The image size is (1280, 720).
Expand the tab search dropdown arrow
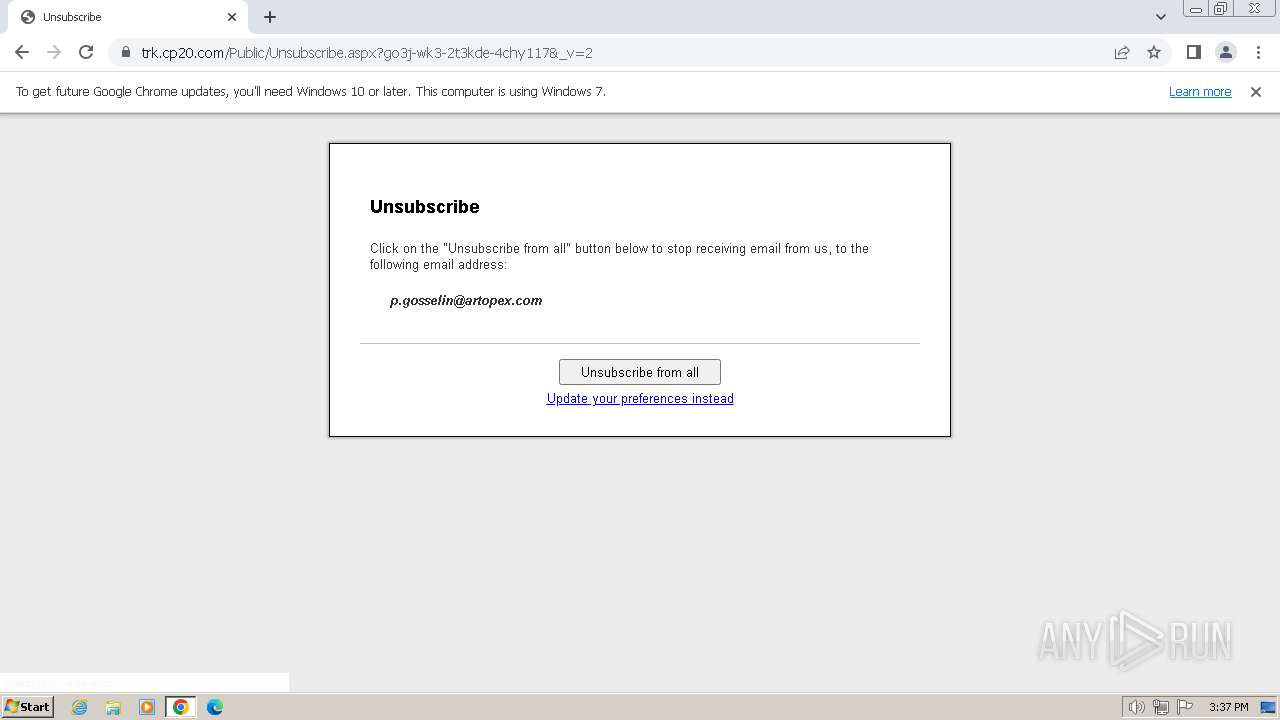[1160, 17]
